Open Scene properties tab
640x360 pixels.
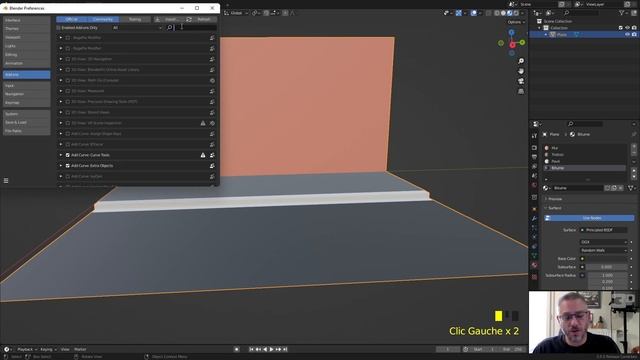coord(534,176)
